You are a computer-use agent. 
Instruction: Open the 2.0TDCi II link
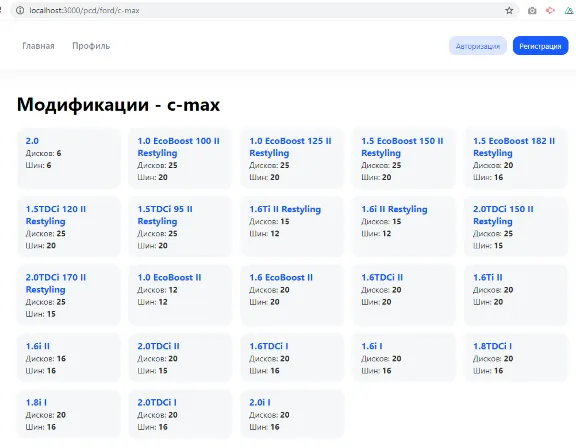click(x=159, y=346)
